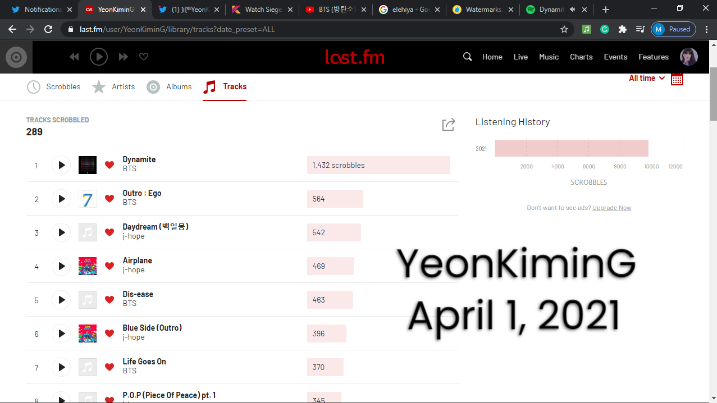Open the user avatar menu

tap(689, 57)
